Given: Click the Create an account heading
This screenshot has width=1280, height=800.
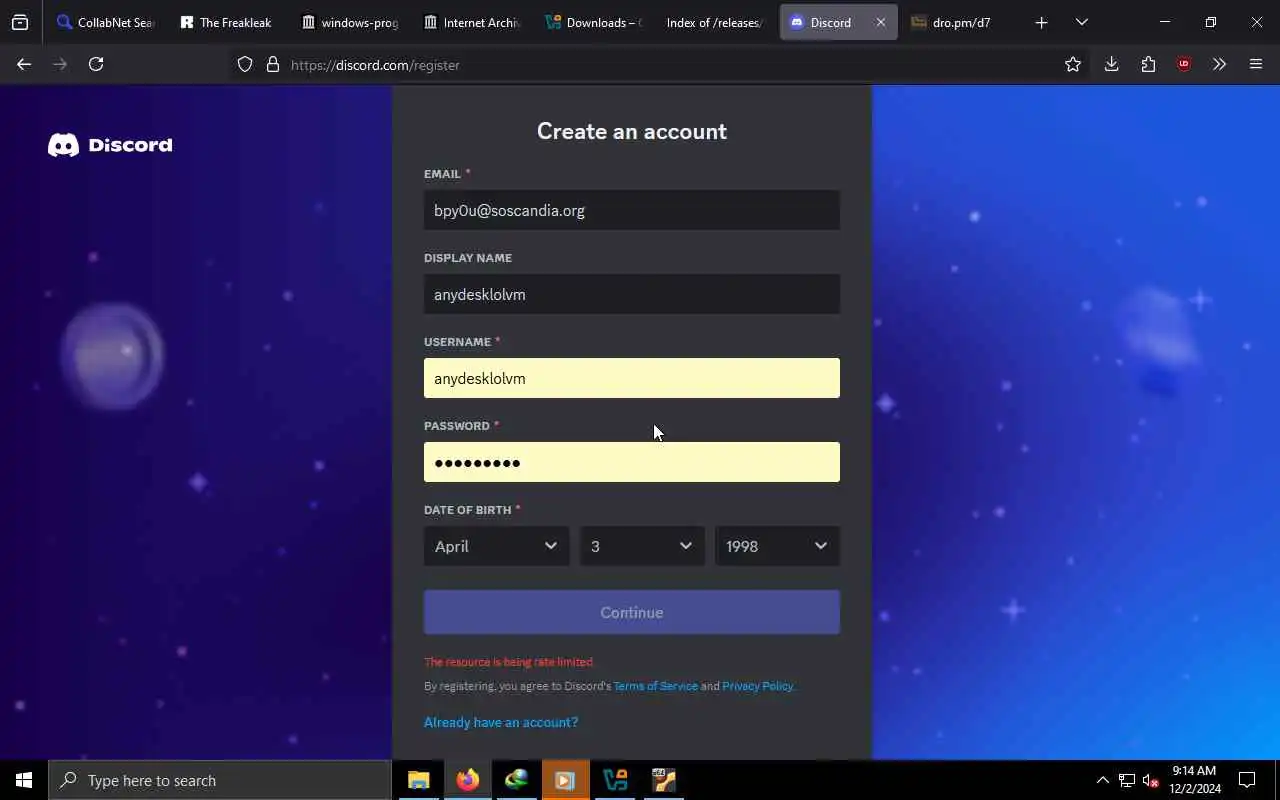Looking at the screenshot, I should pos(632,131).
